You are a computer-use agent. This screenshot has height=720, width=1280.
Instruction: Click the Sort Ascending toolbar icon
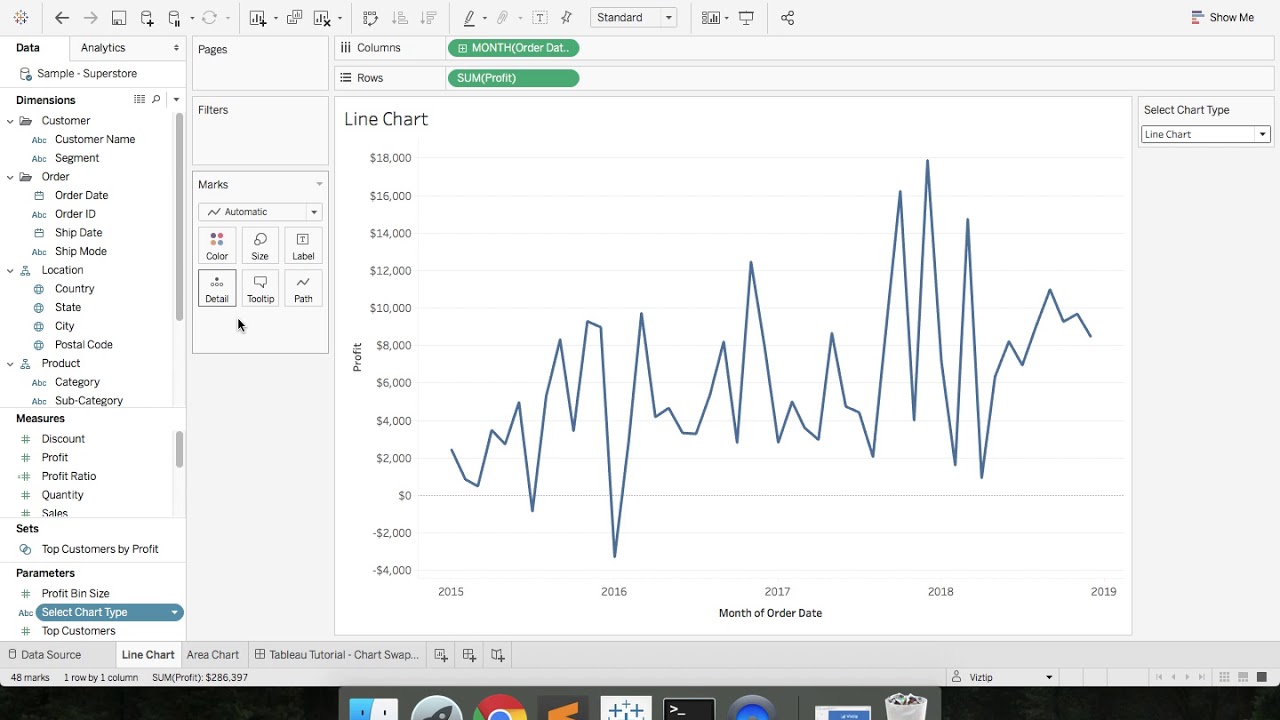point(400,18)
